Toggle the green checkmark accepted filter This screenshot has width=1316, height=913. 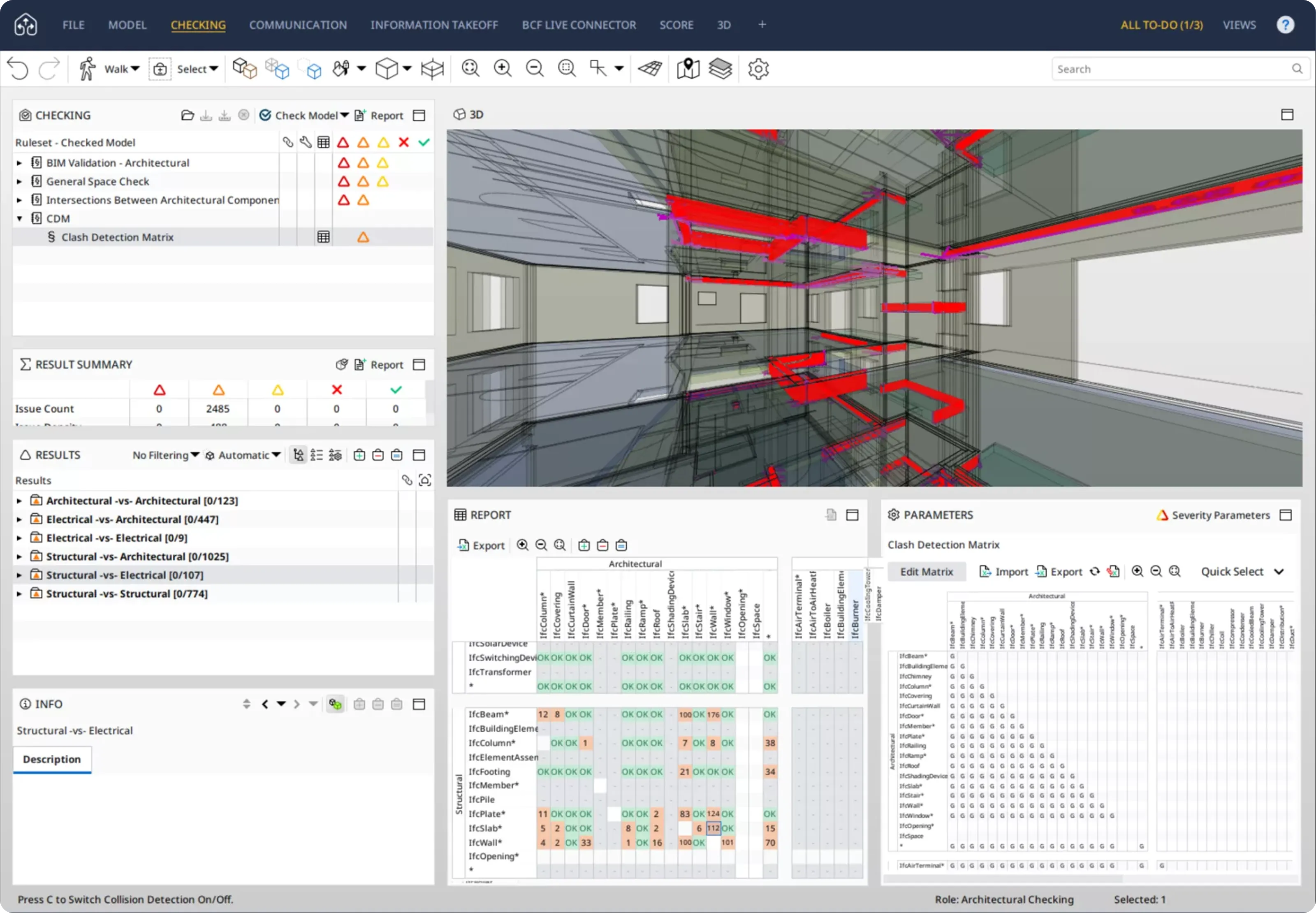coord(424,142)
